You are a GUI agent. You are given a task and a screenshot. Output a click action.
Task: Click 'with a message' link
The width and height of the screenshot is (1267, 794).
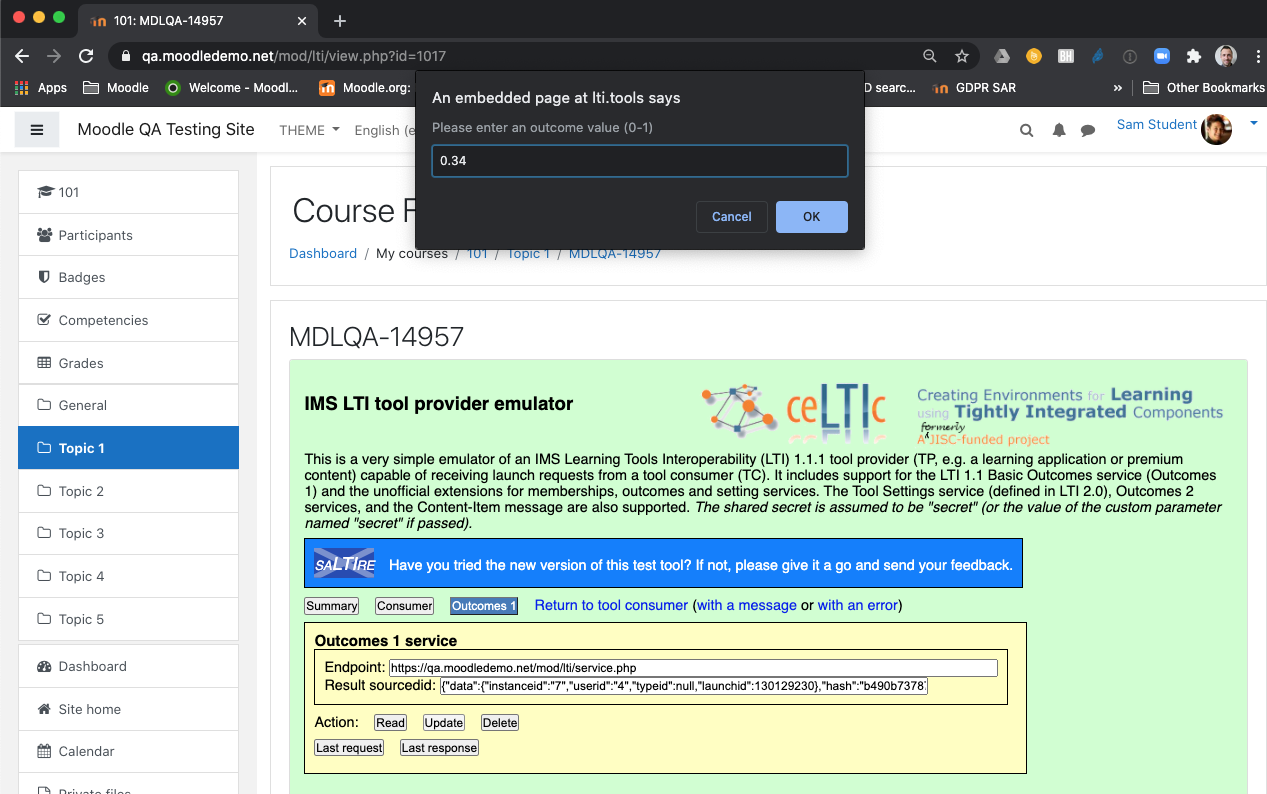(x=747, y=605)
